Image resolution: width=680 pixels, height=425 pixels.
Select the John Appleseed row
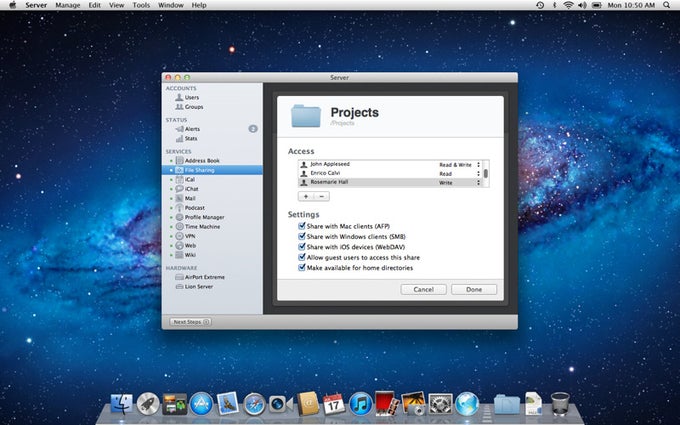click(x=390, y=164)
